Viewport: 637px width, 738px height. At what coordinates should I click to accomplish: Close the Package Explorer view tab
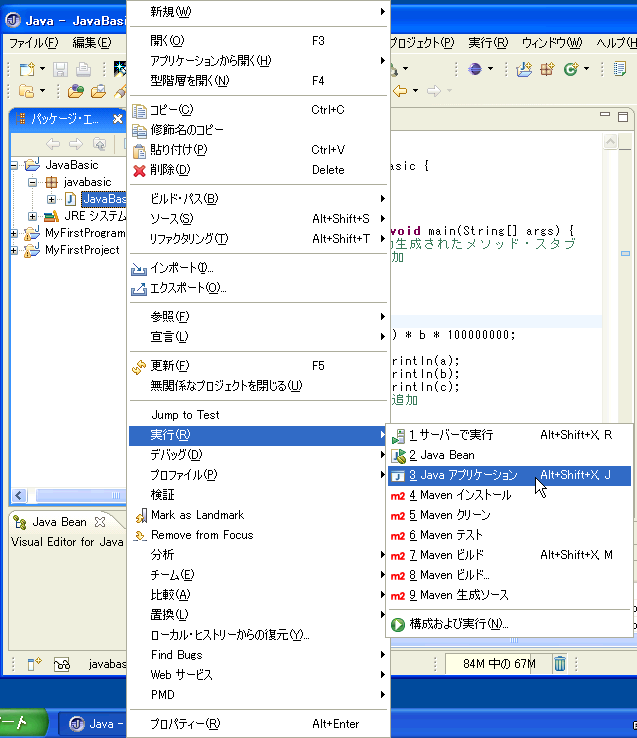(117, 119)
